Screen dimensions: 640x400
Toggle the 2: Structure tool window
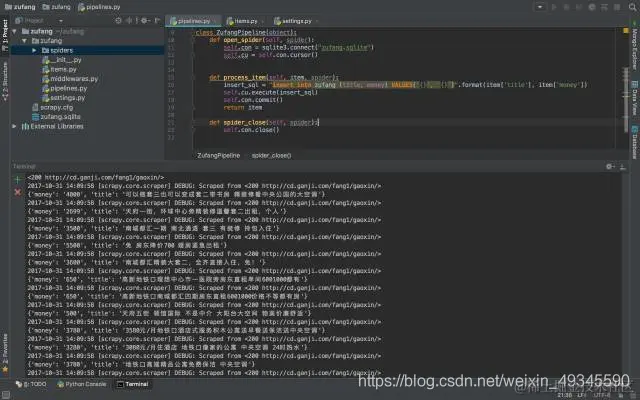(x=5, y=81)
